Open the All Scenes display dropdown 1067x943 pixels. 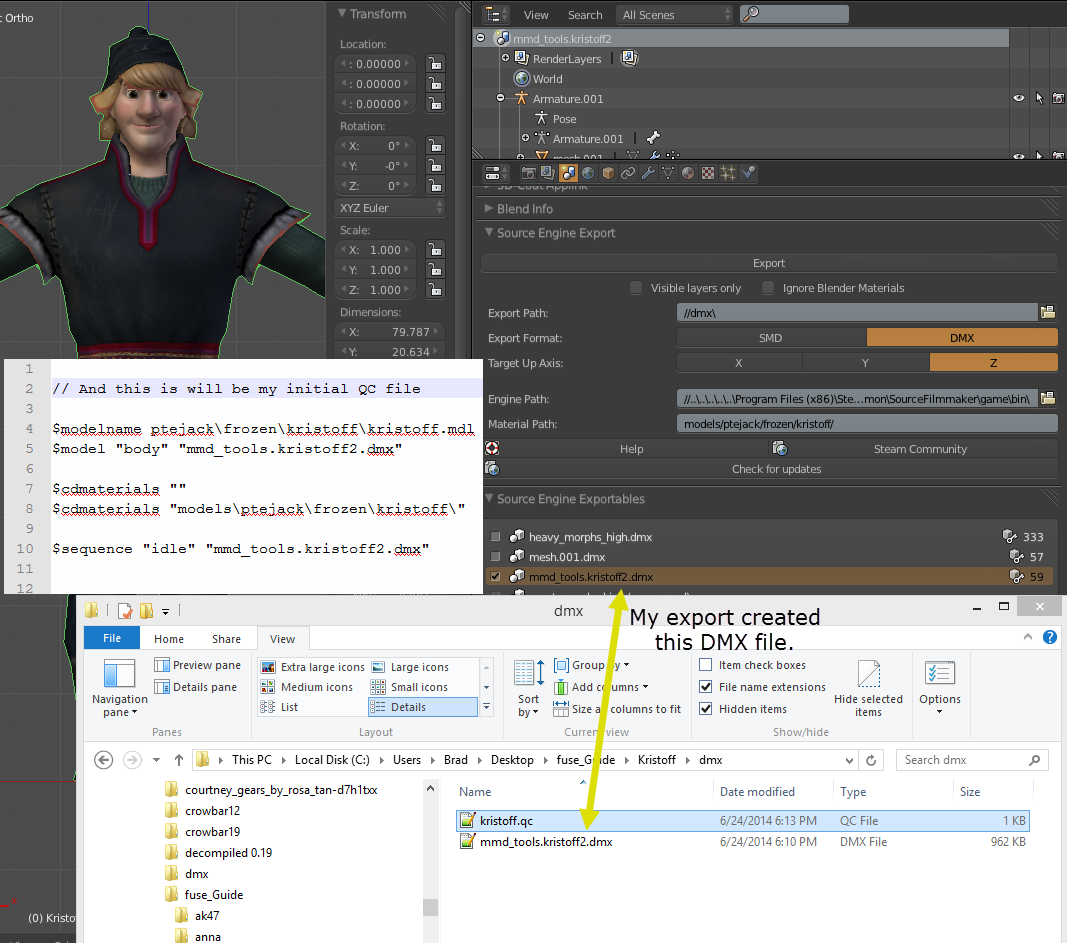coord(675,14)
